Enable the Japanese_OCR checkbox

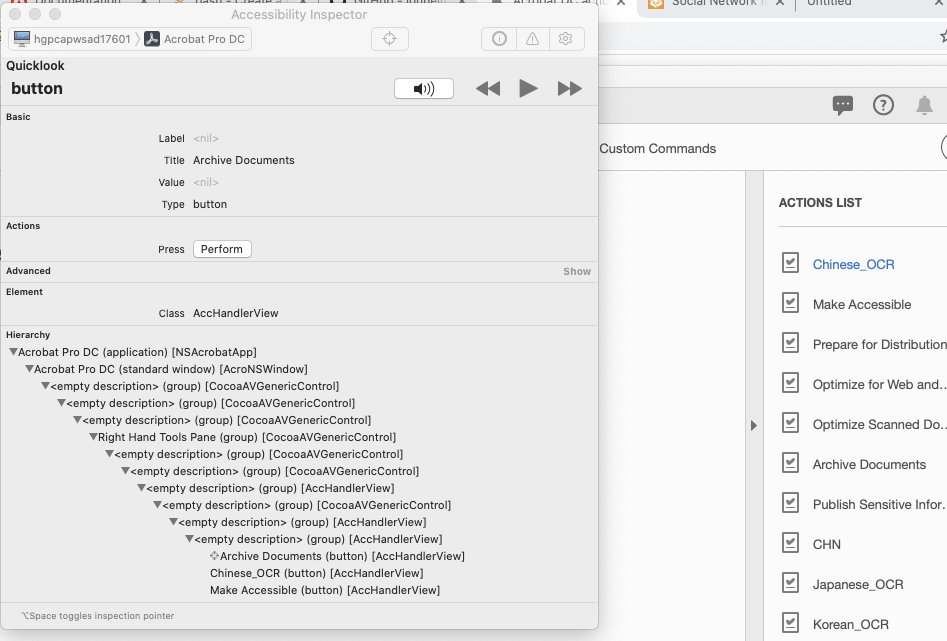(x=790, y=583)
